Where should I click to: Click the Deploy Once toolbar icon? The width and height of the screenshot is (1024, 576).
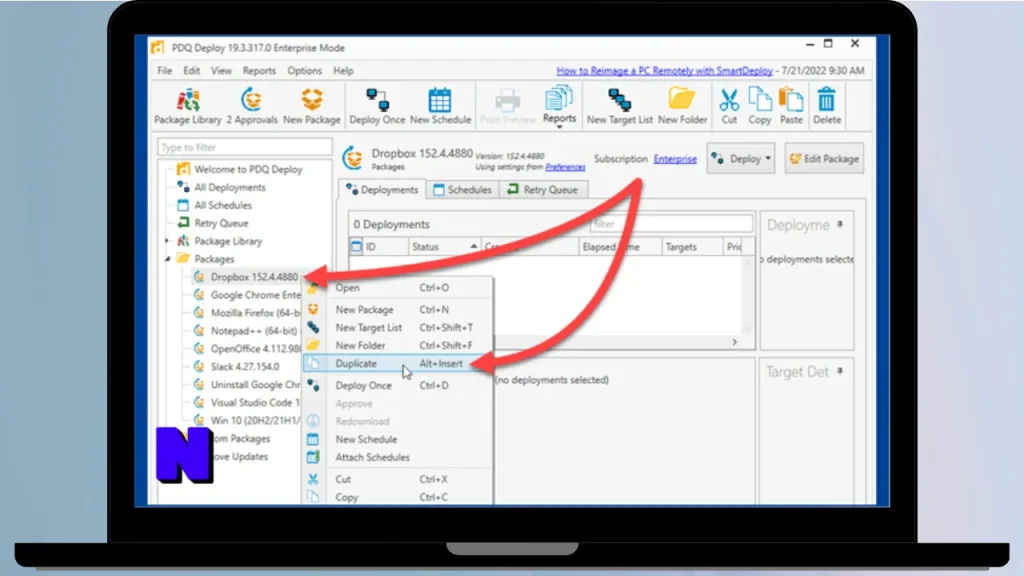coord(377,106)
